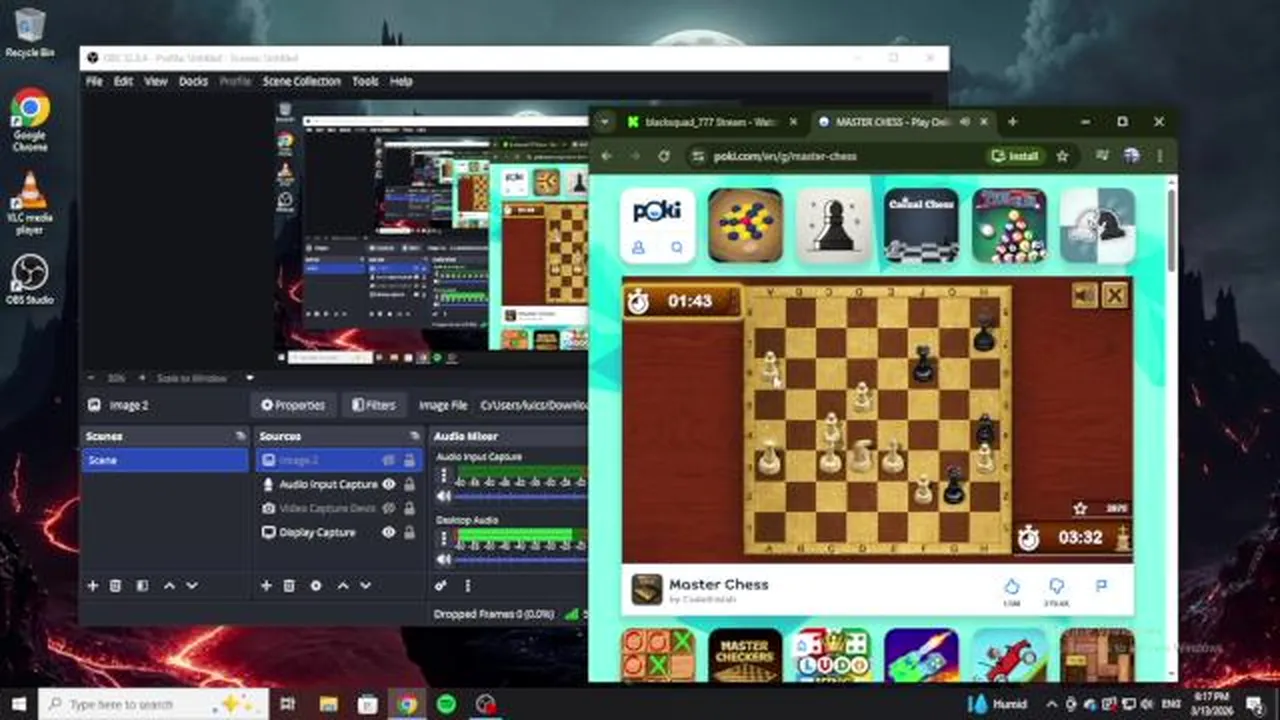The width and height of the screenshot is (1280, 720).
Task: Hide the Audio Input Capture source
Action: pyautogui.click(x=388, y=484)
